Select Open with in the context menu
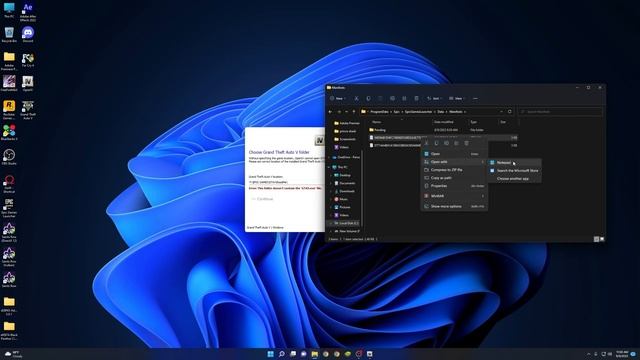This screenshot has height=360, width=640. click(454, 162)
